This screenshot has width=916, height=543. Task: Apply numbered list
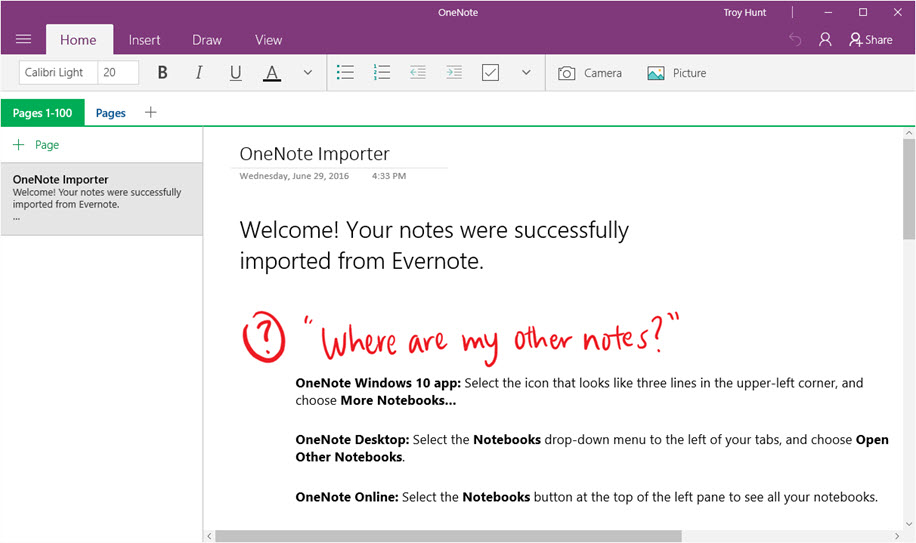point(381,72)
